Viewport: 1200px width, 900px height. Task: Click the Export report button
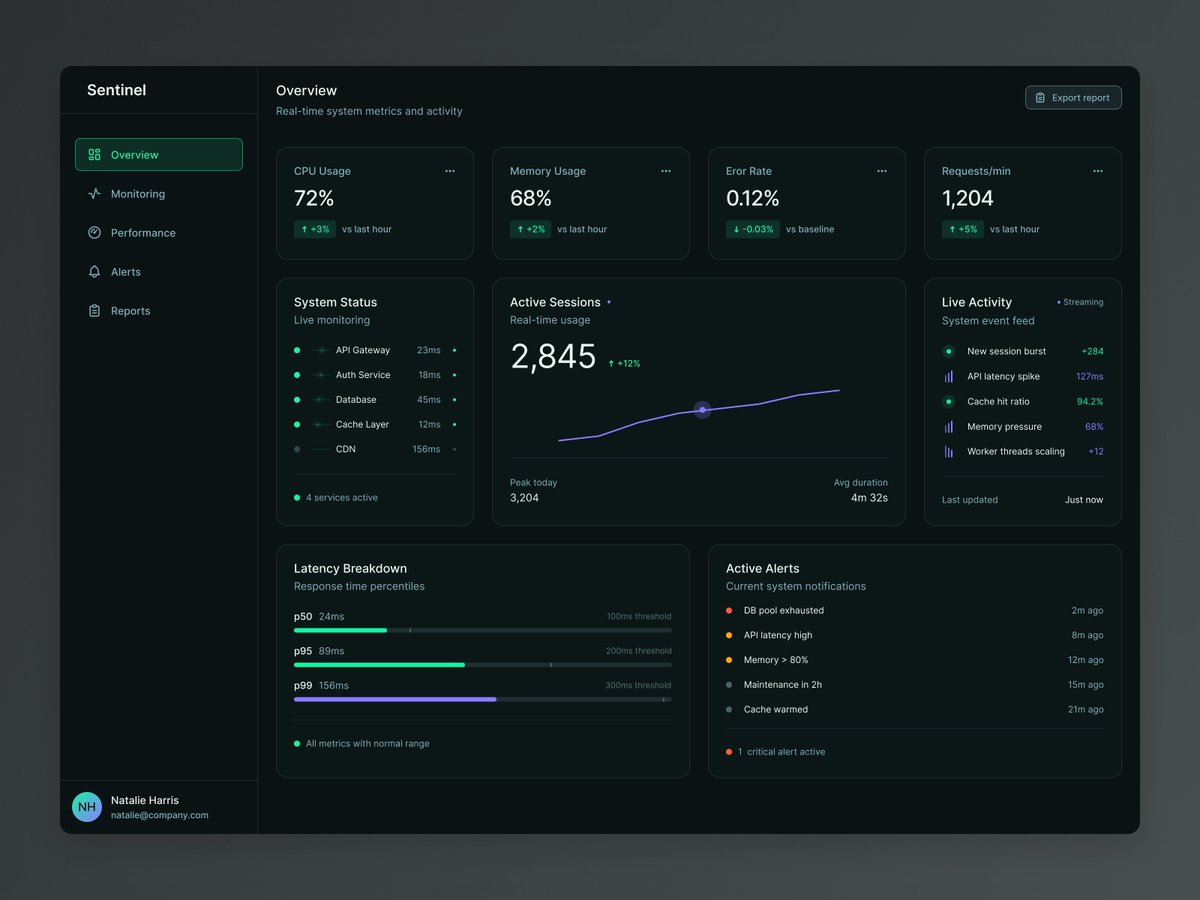pos(1073,98)
